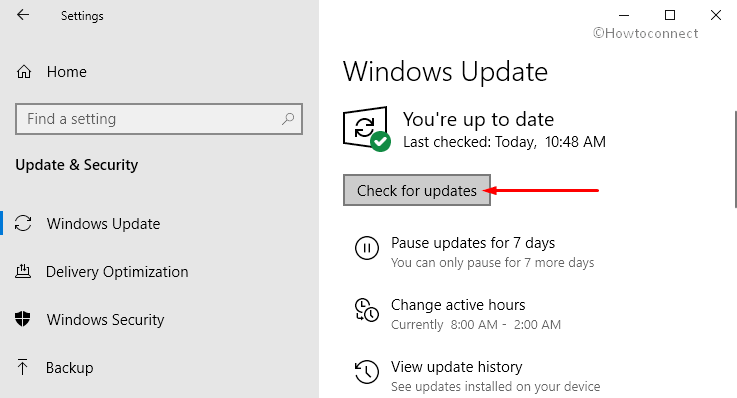Click the update status icon with checkmark
Viewport: 737px width, 398px height.
(367, 129)
